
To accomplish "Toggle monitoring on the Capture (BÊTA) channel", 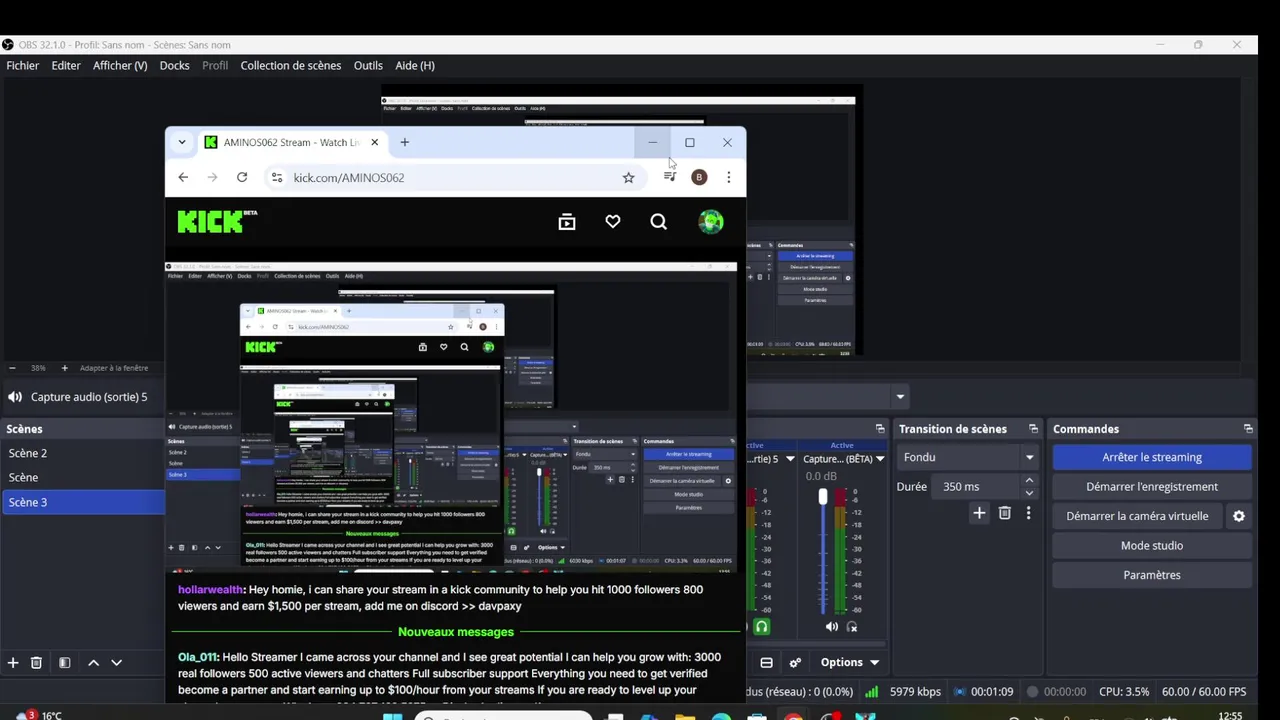I will pyautogui.click(x=852, y=627).
